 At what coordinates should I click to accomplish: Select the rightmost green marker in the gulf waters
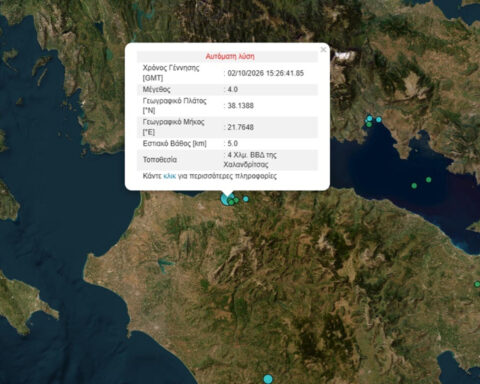click(x=429, y=180)
